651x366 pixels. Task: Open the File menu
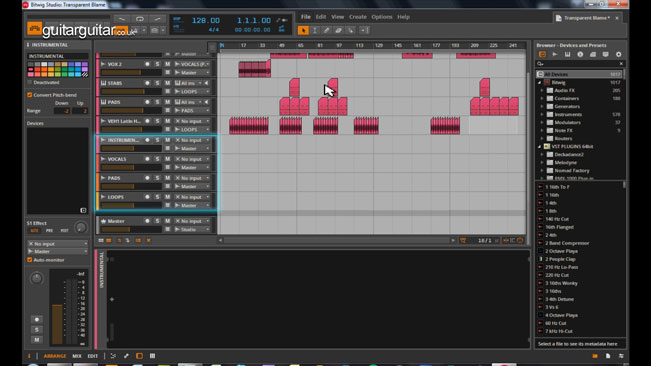(306, 17)
